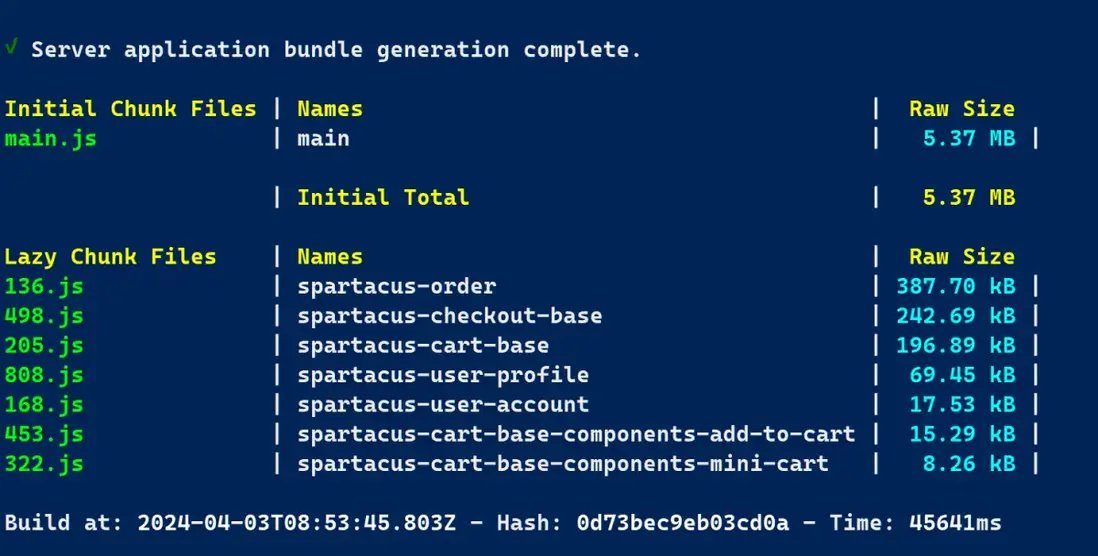
Task: Click the build time 45641ms
Action: pos(955,522)
